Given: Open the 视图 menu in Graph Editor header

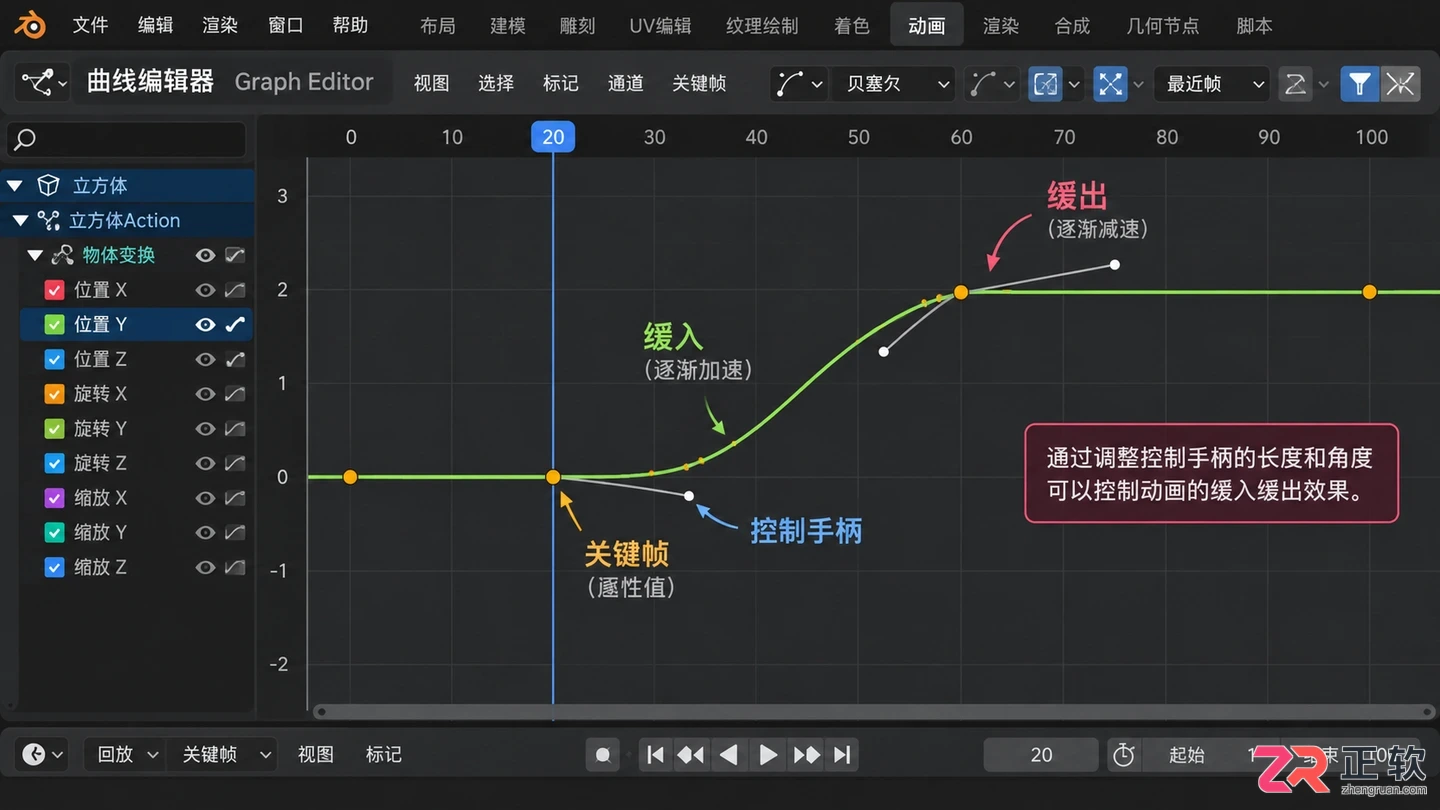Looking at the screenshot, I should click(431, 83).
